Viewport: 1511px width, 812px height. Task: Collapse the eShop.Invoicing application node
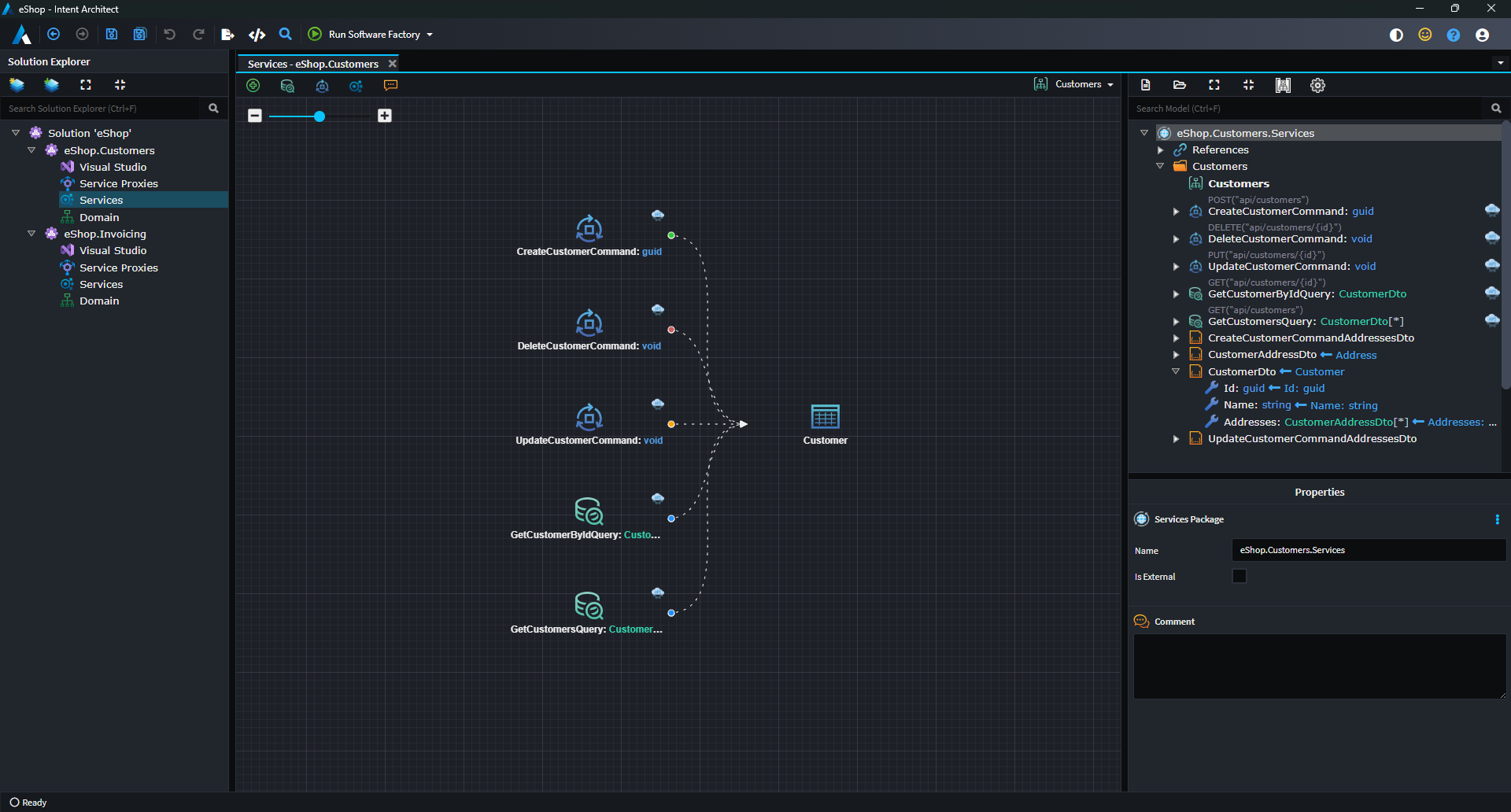coord(31,234)
